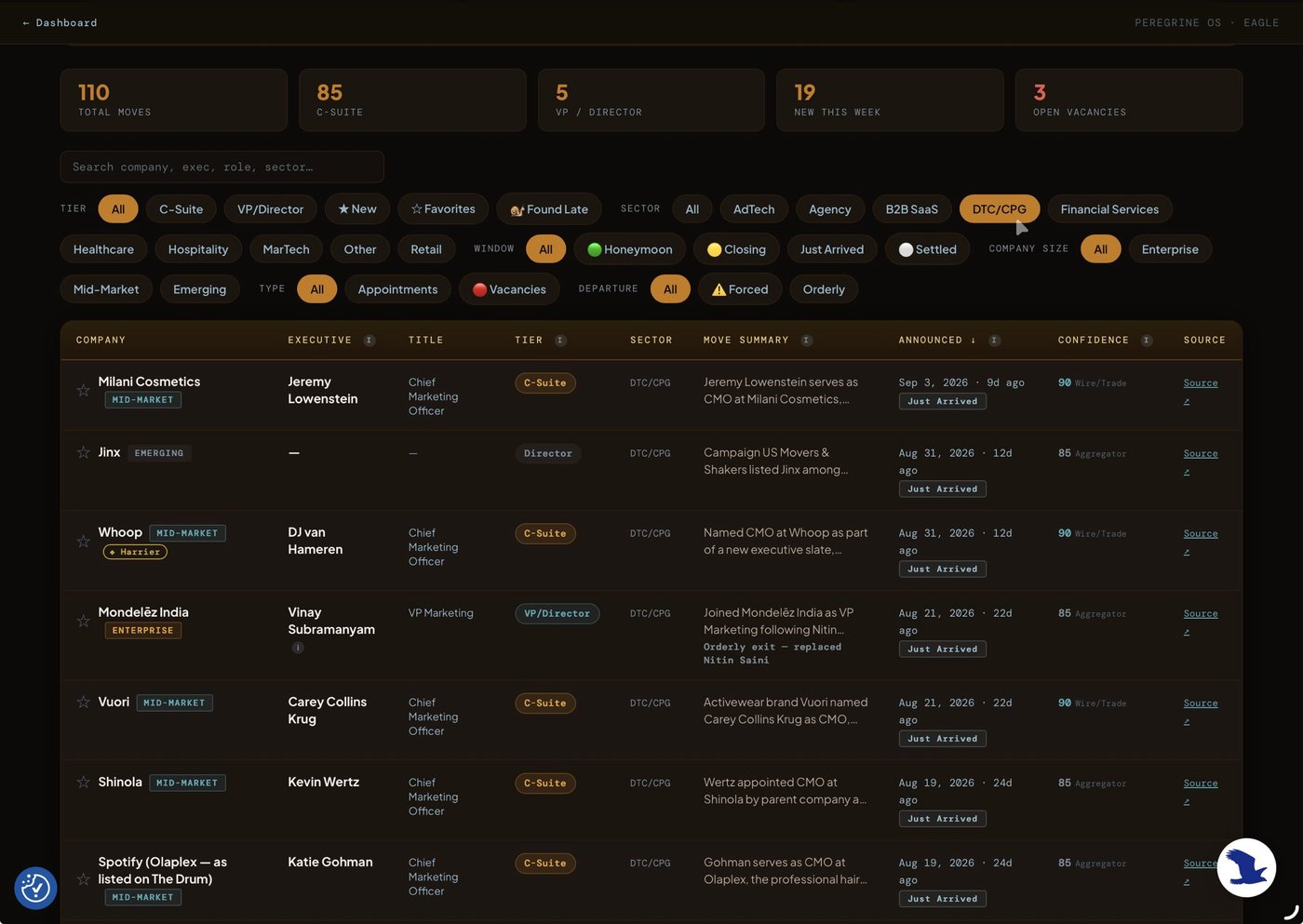Open the Open Vacancies stat card
The image size is (1303, 924).
(x=1129, y=100)
